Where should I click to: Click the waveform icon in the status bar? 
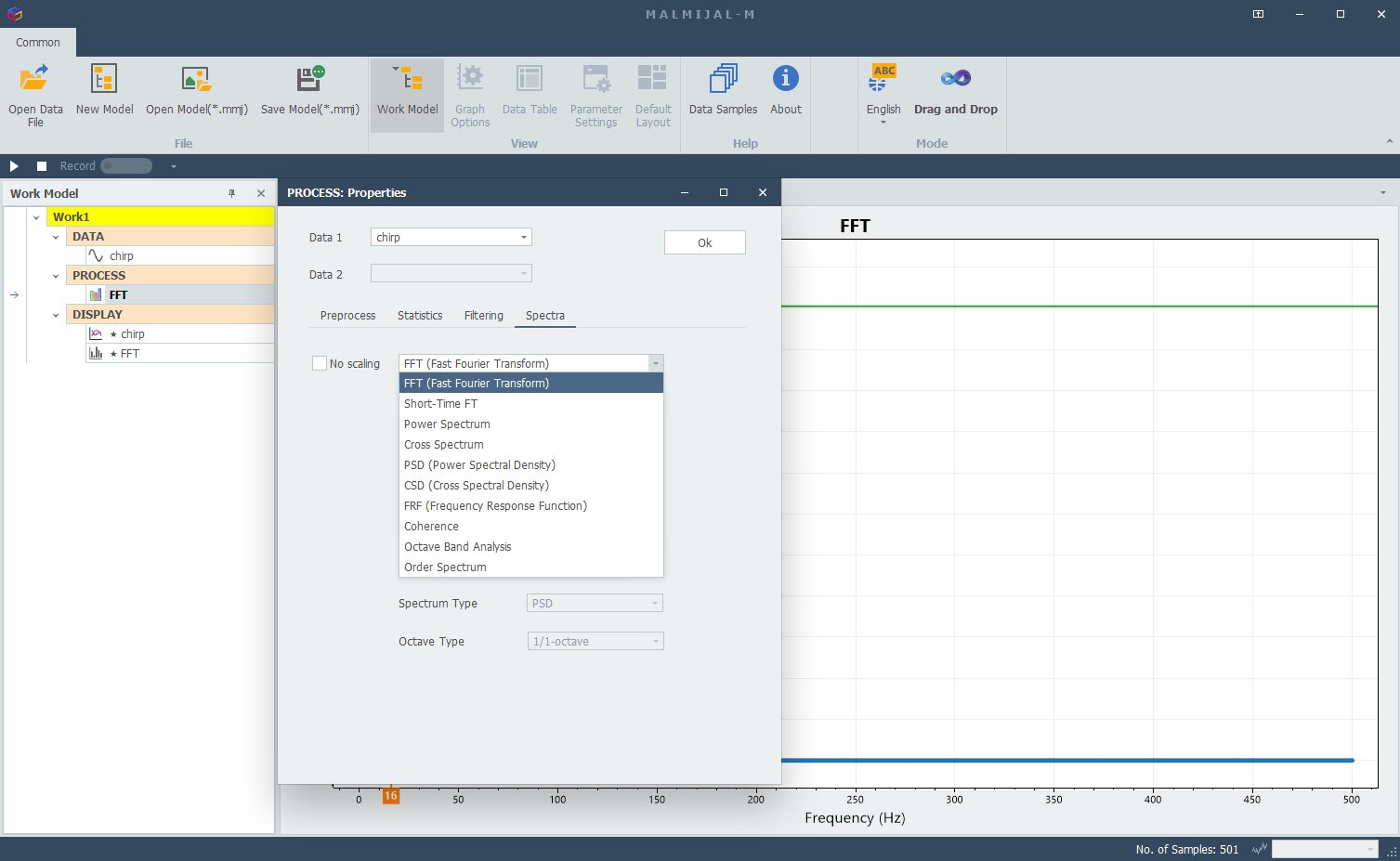[1260, 849]
